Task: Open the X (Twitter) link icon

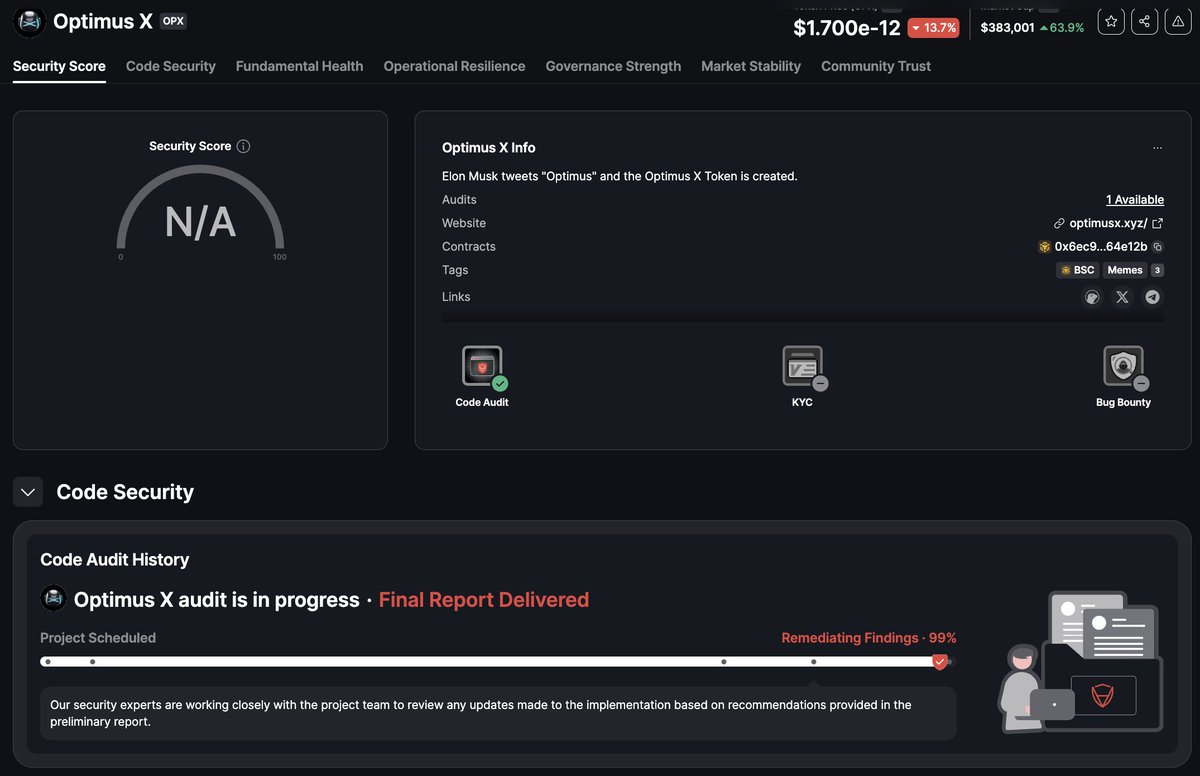Action: tap(1122, 297)
